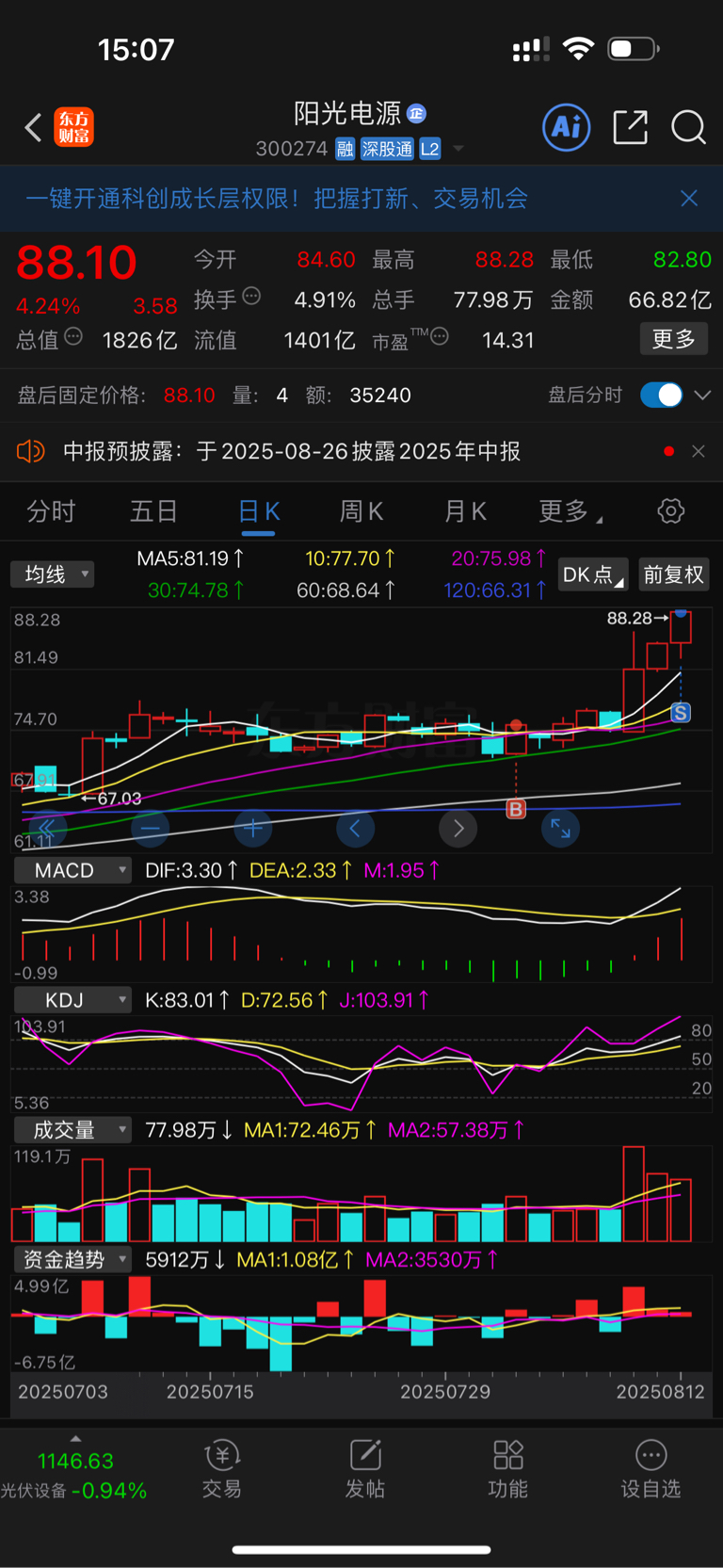723x1568 pixels.
Task: Open the 交易 tab
Action: click(x=222, y=1469)
